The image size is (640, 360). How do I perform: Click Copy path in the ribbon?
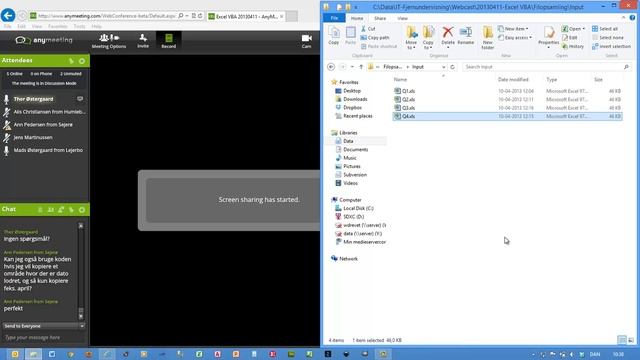click(375, 38)
